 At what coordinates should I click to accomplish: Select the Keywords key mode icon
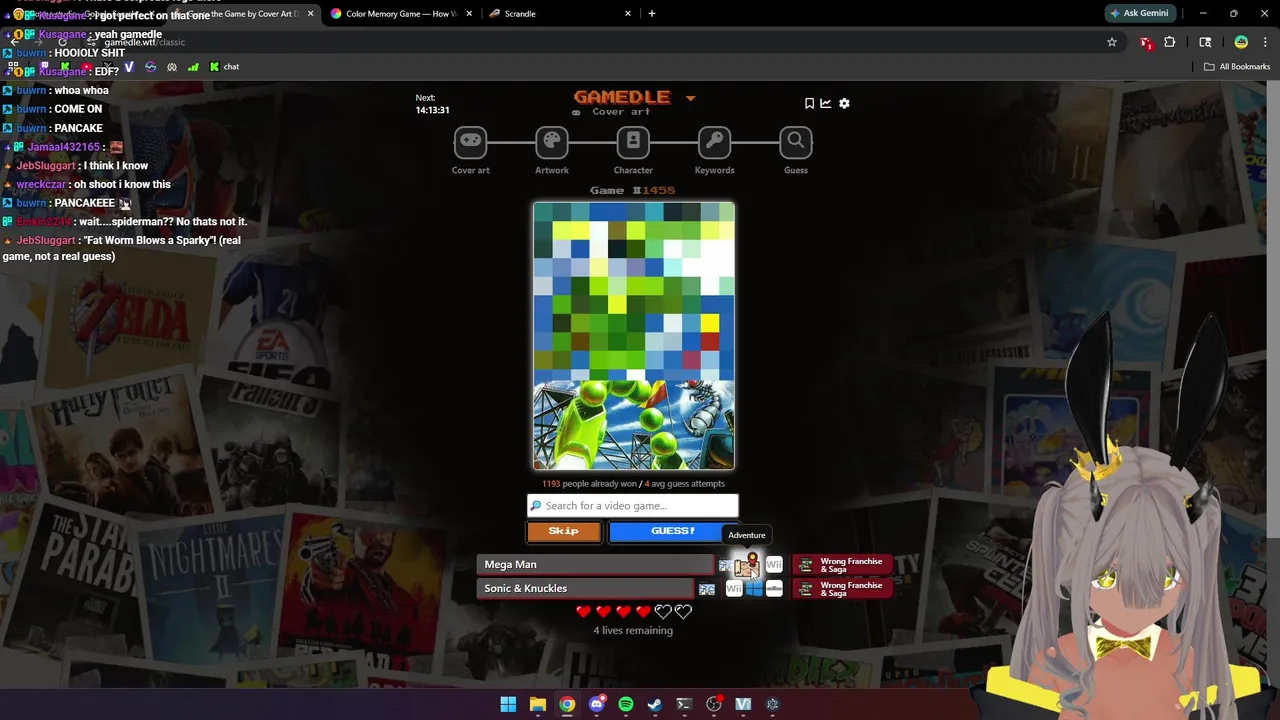tap(714, 142)
